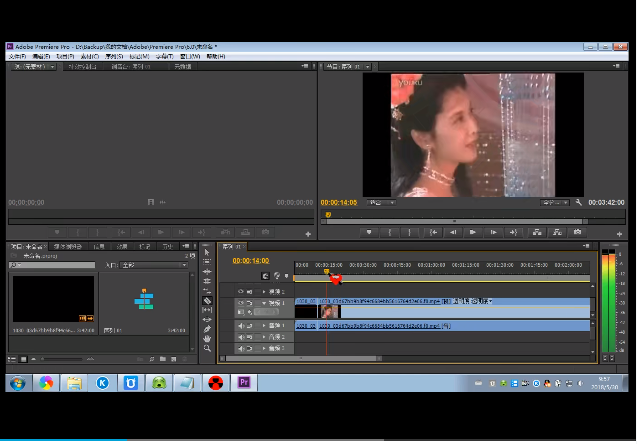This screenshot has height=444, width=637.
Task: Export frame with camera icon
Action: [577, 232]
